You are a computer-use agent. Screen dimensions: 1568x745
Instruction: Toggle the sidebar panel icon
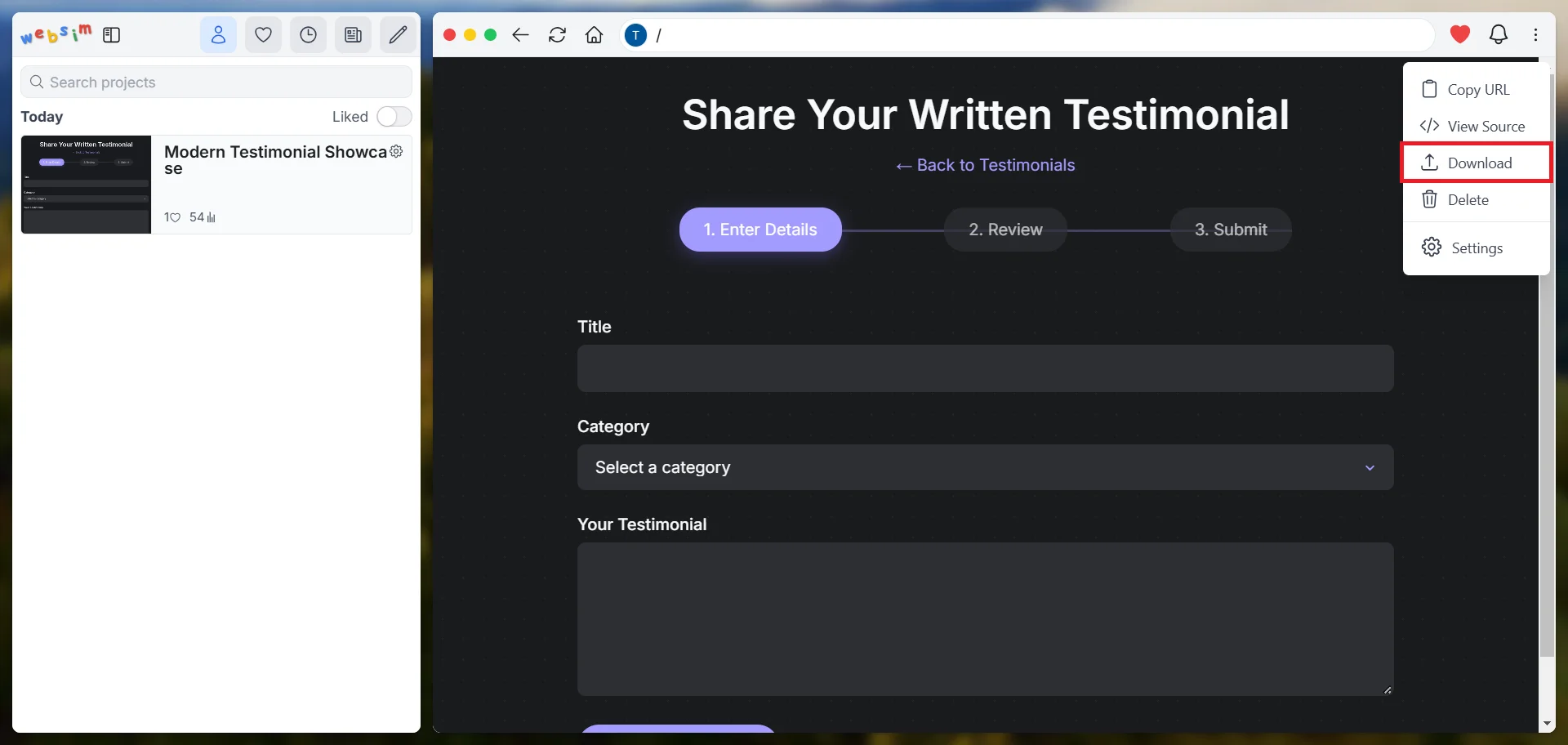pos(112,35)
